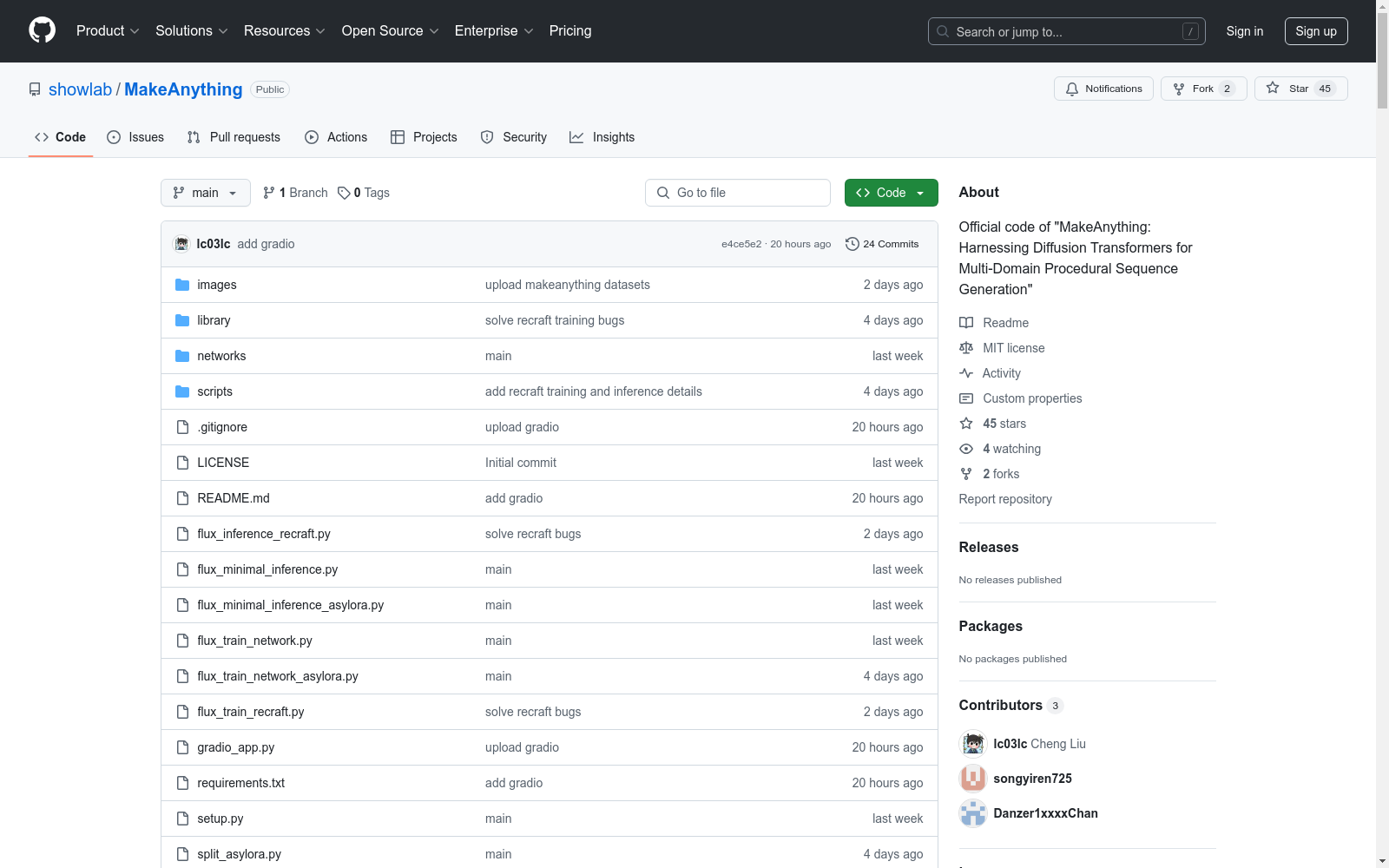This screenshot has width=1389, height=868.
Task: Open the Pull requests tab
Action: pyautogui.click(x=234, y=137)
